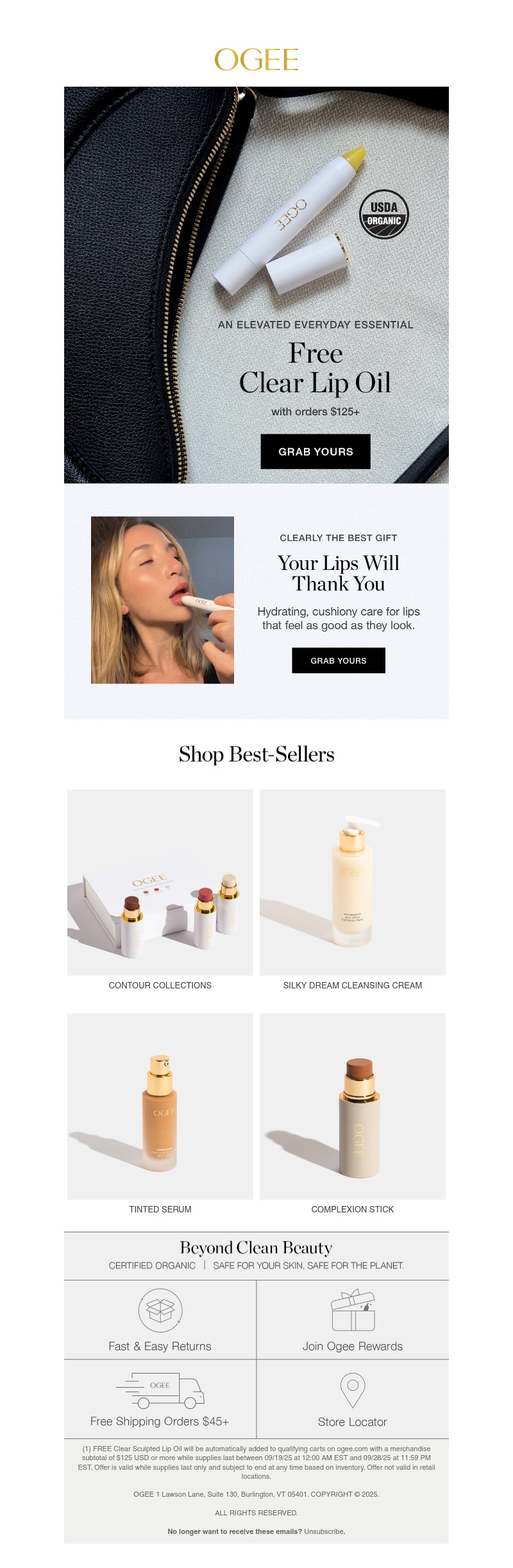This screenshot has width=513, height=1568.
Task: Click GRAB YOURS under Your Lips Will Thank You
Action: coord(339,660)
